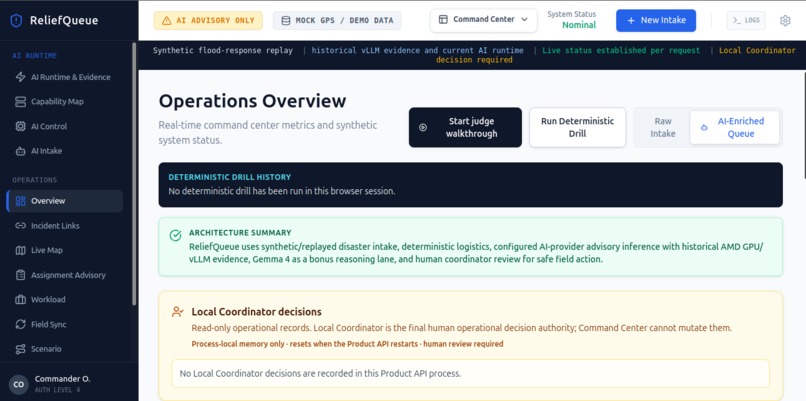
Task: Click the layout icon in the Command Center selector
Action: coord(443,20)
